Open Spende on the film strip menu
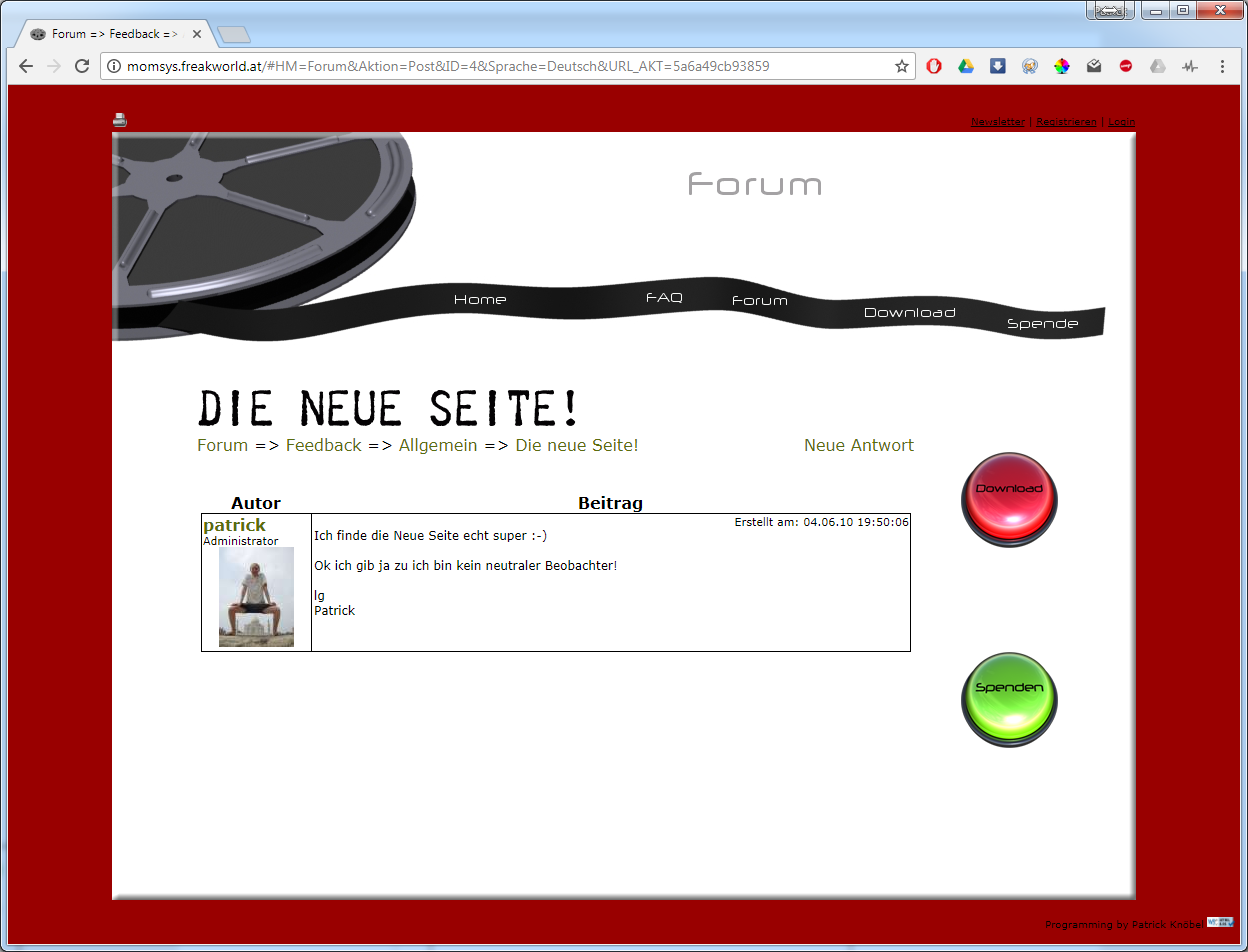The width and height of the screenshot is (1248, 952). (x=1043, y=323)
